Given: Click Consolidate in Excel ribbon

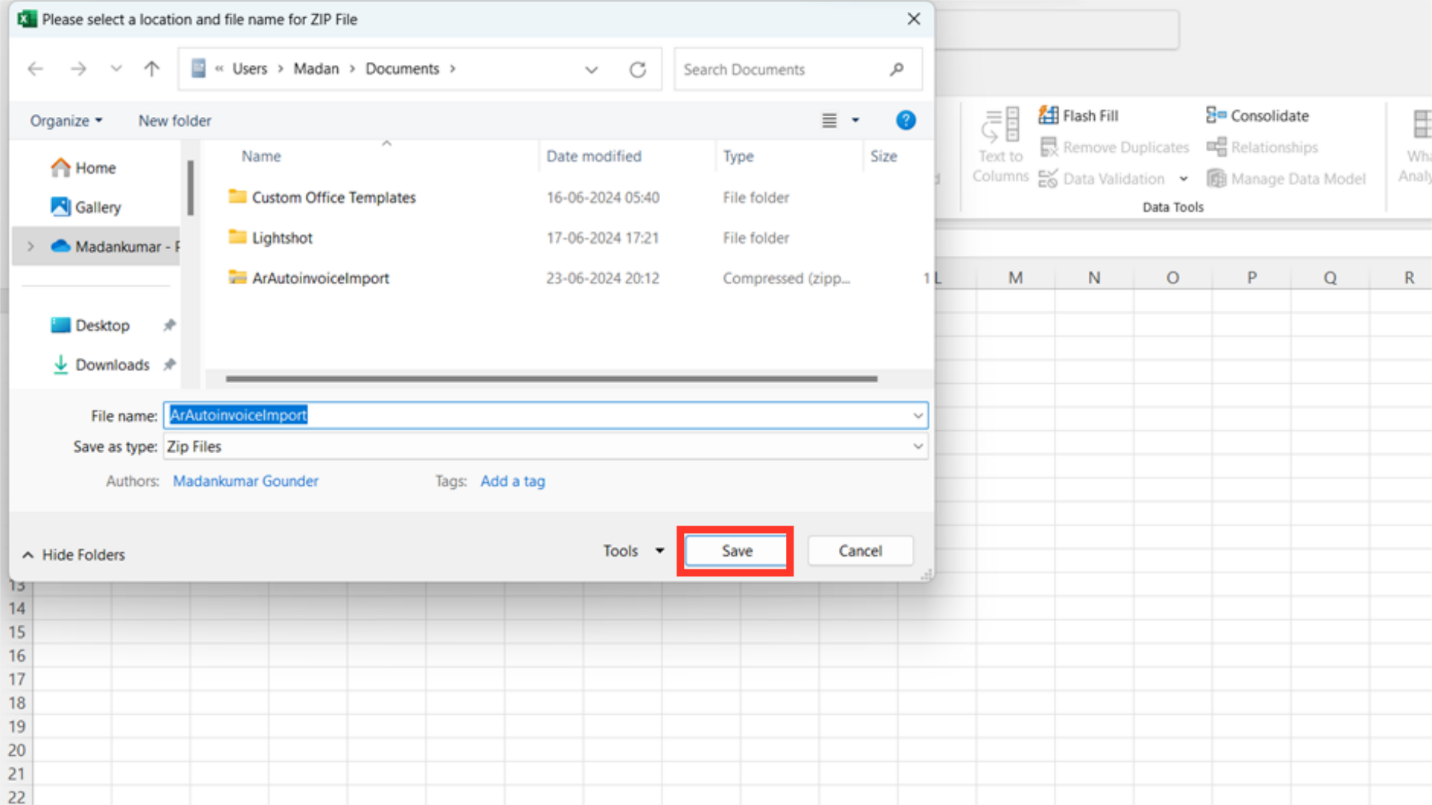Looking at the screenshot, I should click(x=1257, y=116).
